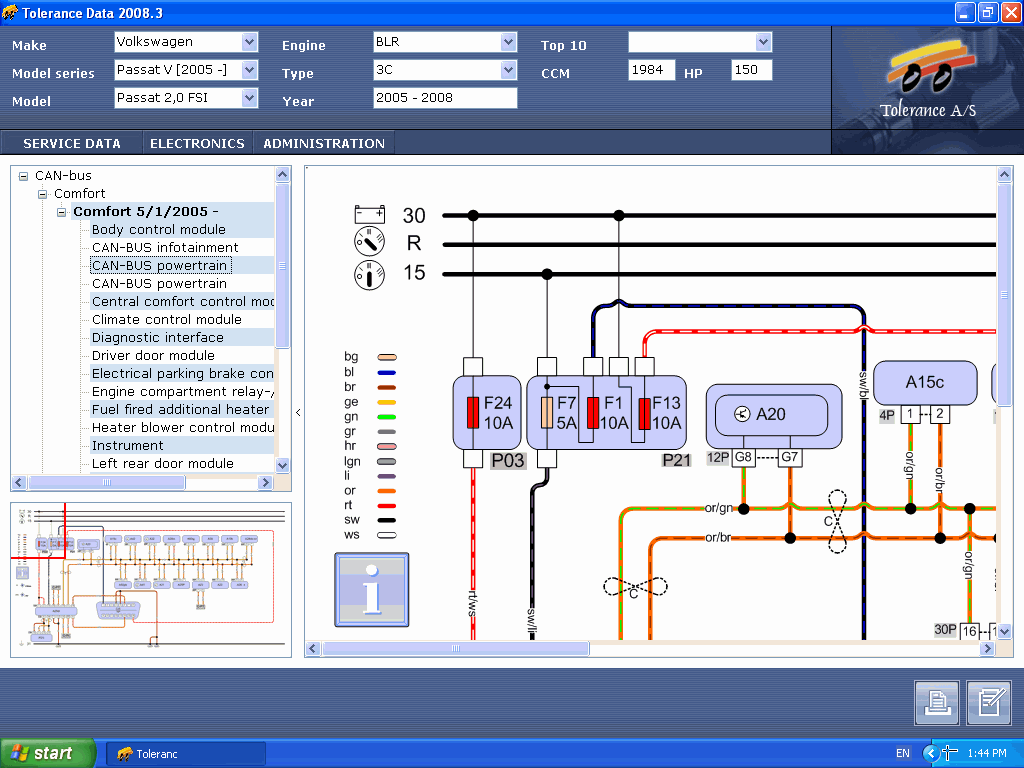
Task: Click the diagram scroll left arrow
Action: (x=313, y=648)
